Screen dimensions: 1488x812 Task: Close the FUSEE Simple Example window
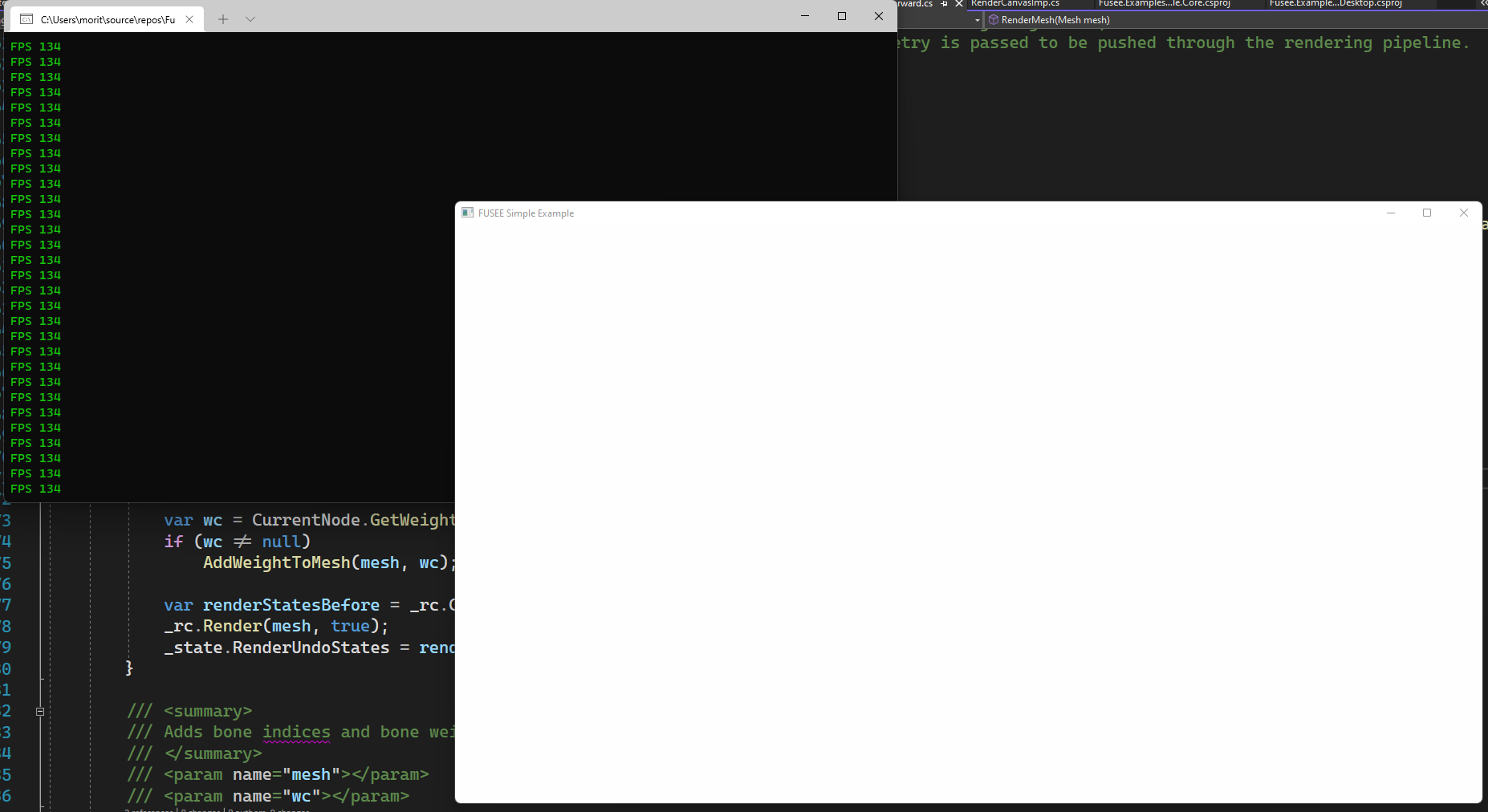pos(1464,213)
